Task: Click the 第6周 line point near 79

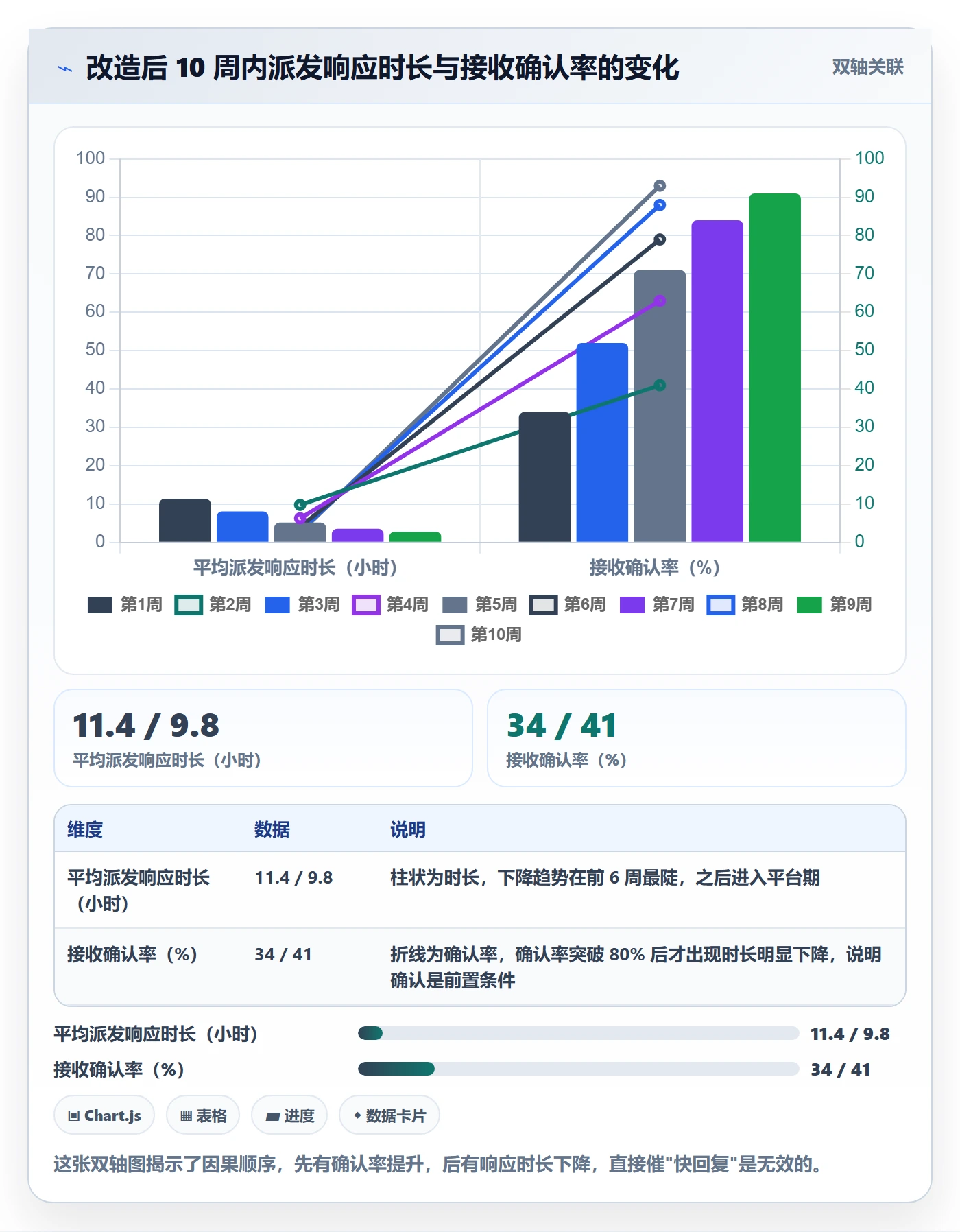Action: click(x=660, y=239)
